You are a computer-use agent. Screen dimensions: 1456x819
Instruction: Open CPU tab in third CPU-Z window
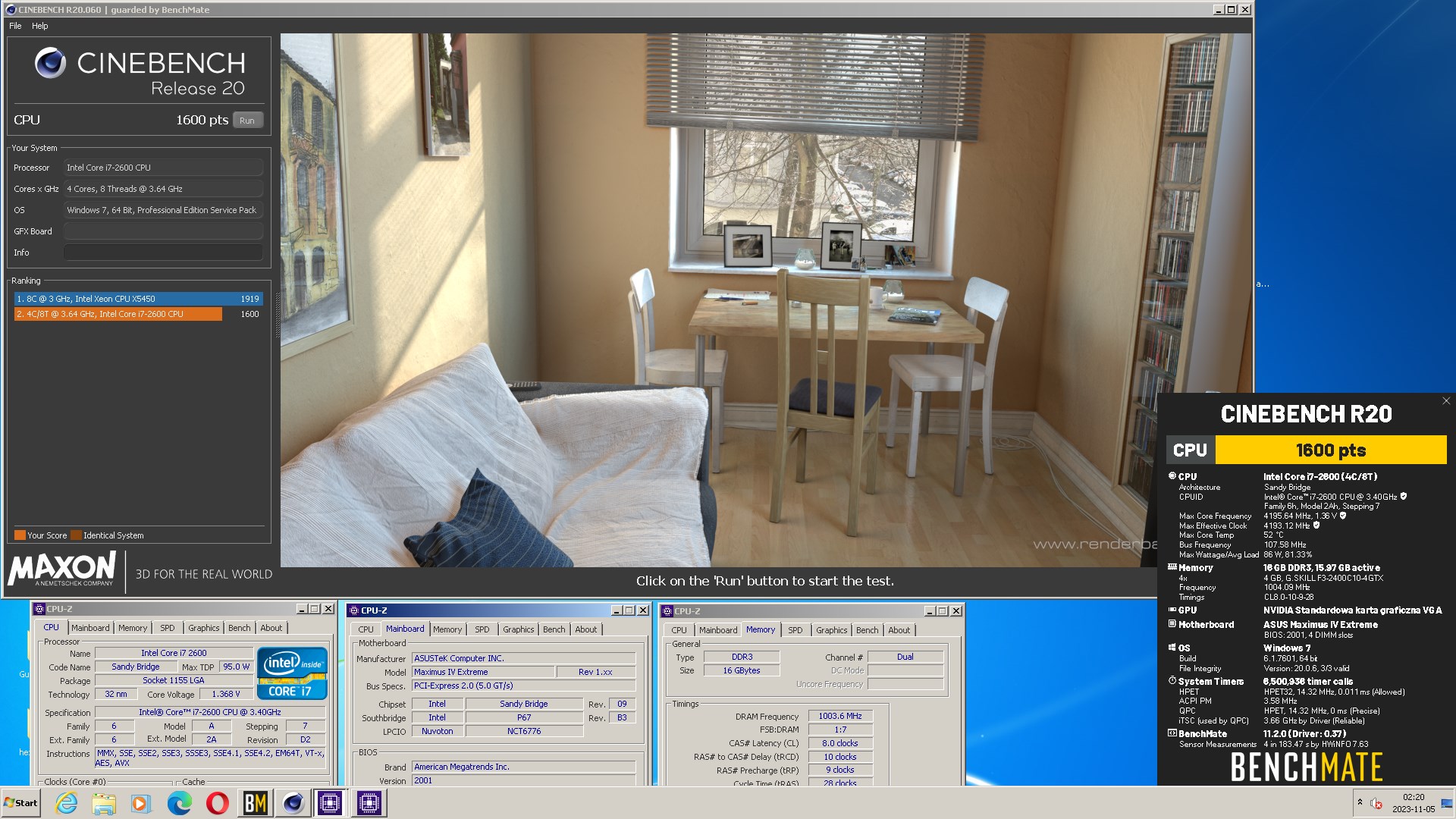click(x=679, y=630)
